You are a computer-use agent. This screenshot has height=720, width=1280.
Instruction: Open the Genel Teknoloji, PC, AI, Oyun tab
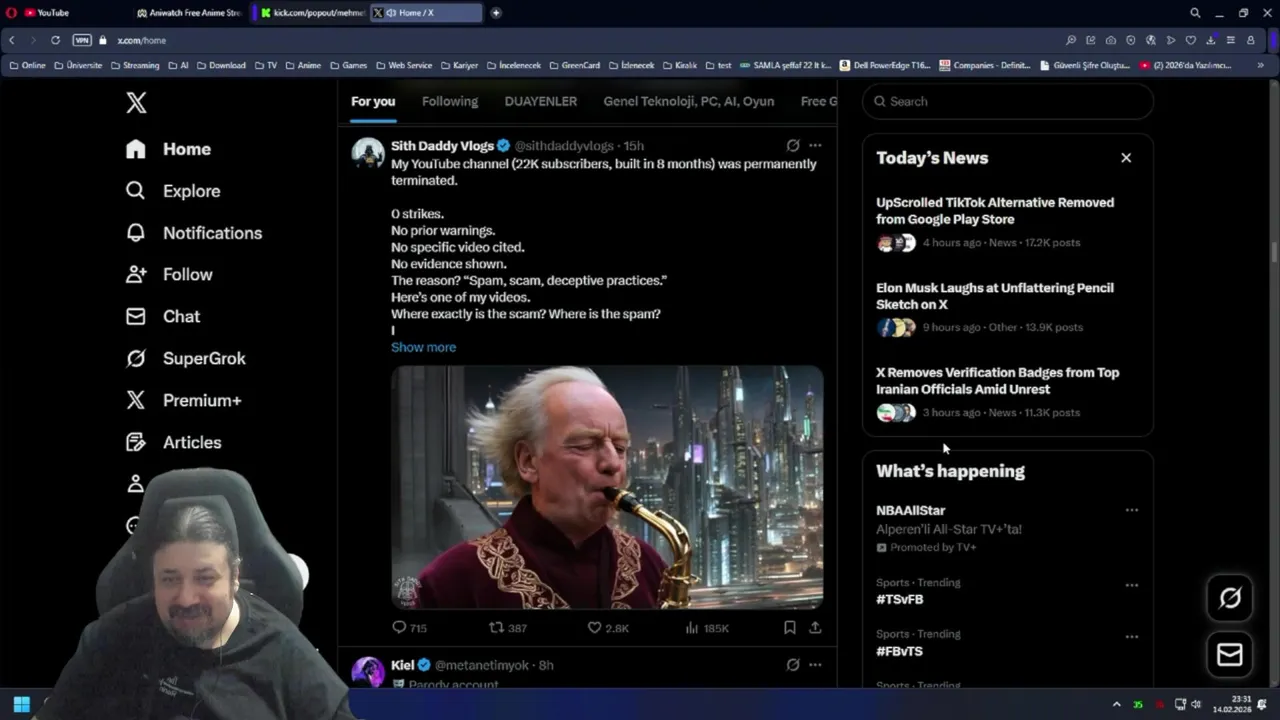[x=689, y=101]
